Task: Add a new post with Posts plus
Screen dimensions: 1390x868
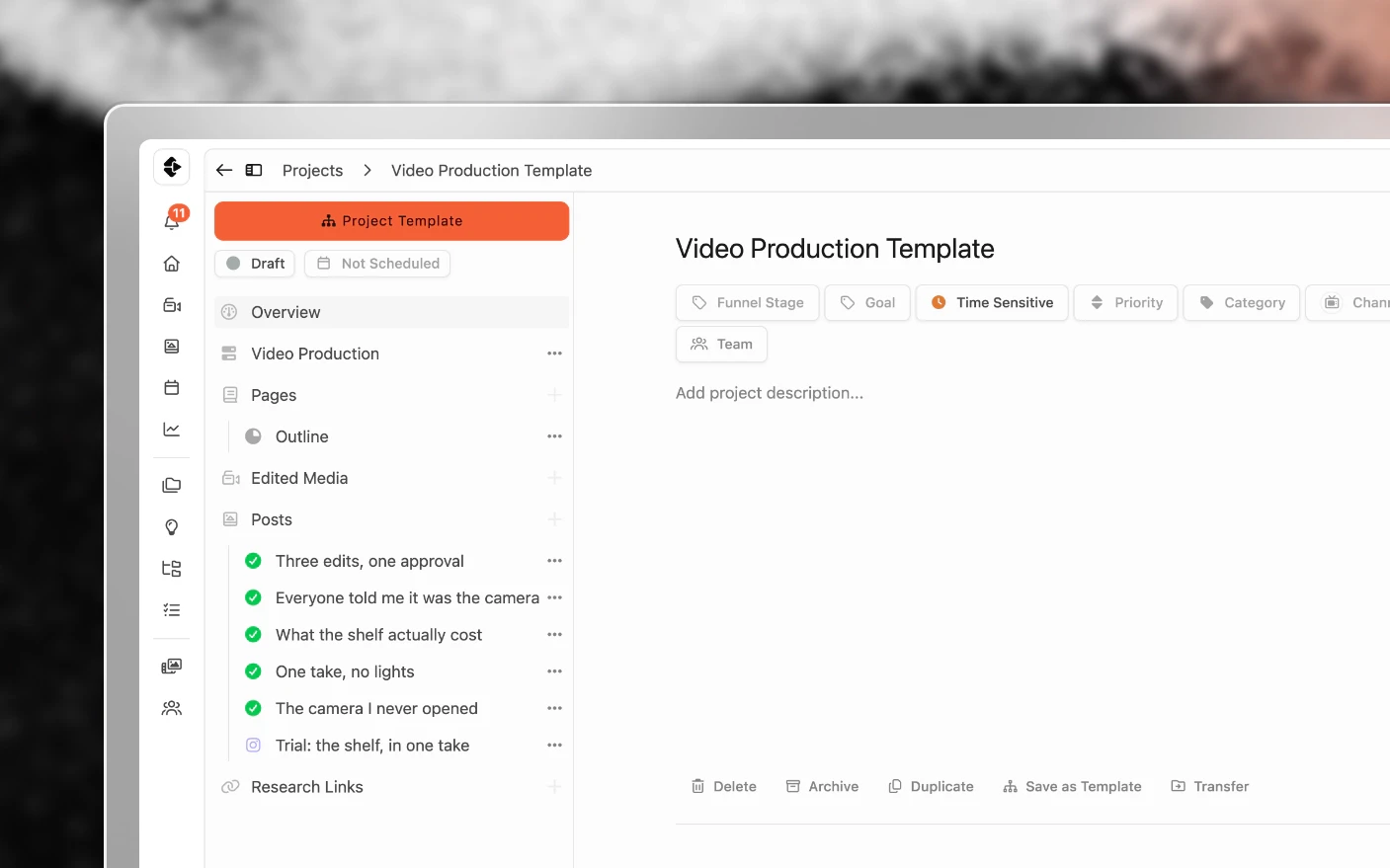Action: click(x=554, y=519)
